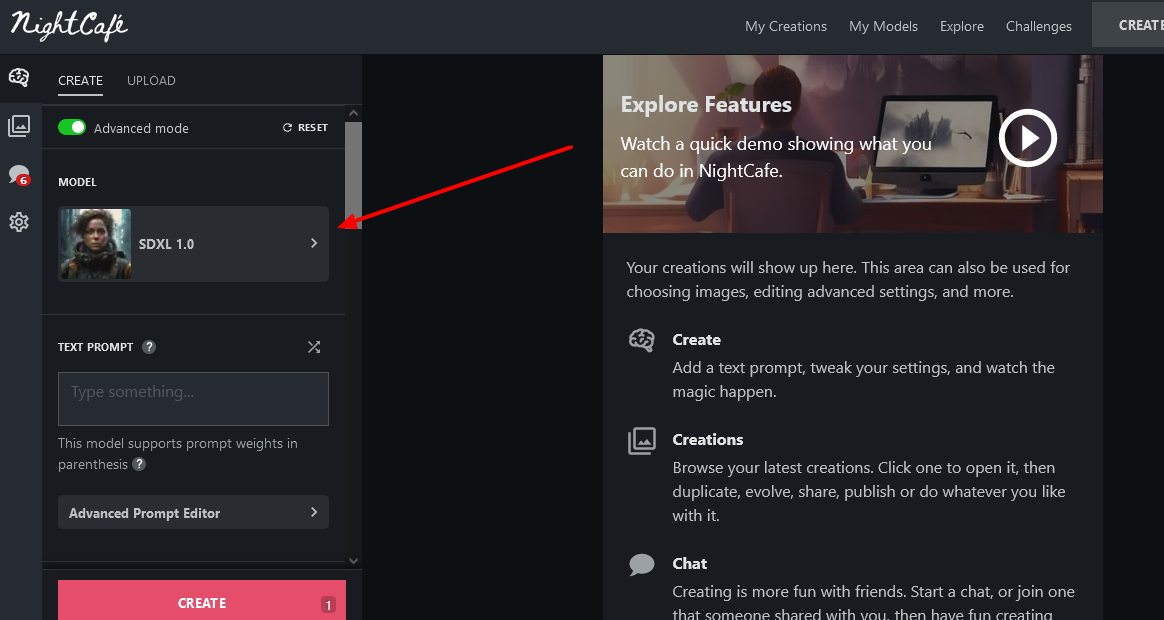Screen dimensions: 1164x620
Task: Reset the creation settings
Action: pyautogui.click(x=305, y=128)
